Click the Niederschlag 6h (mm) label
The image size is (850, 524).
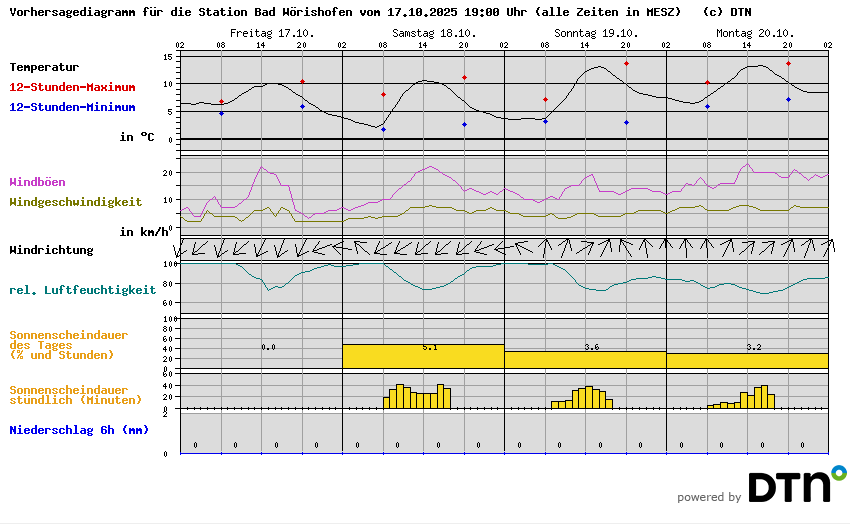pos(79,431)
